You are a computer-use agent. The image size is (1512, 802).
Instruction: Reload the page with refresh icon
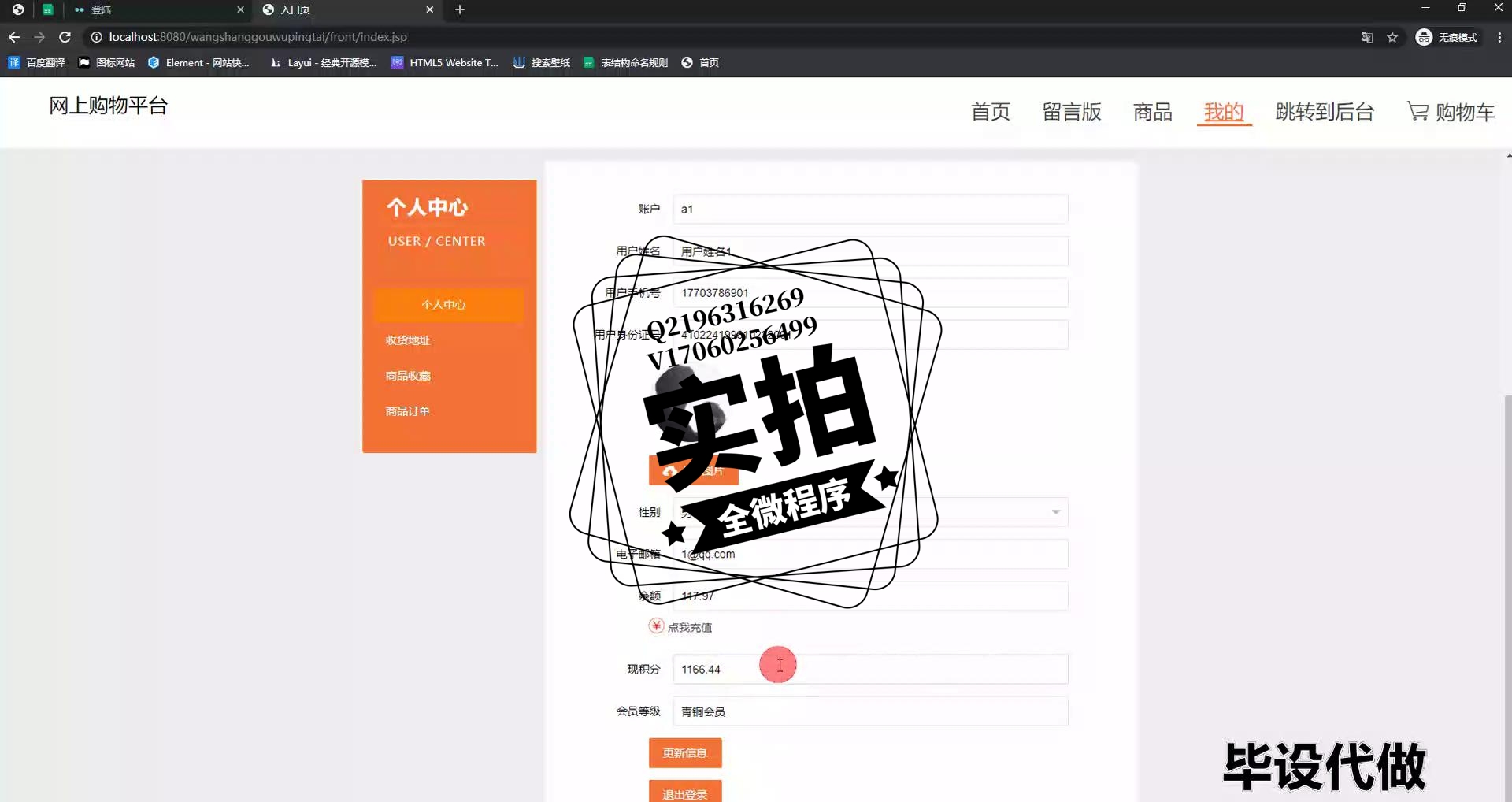65,37
